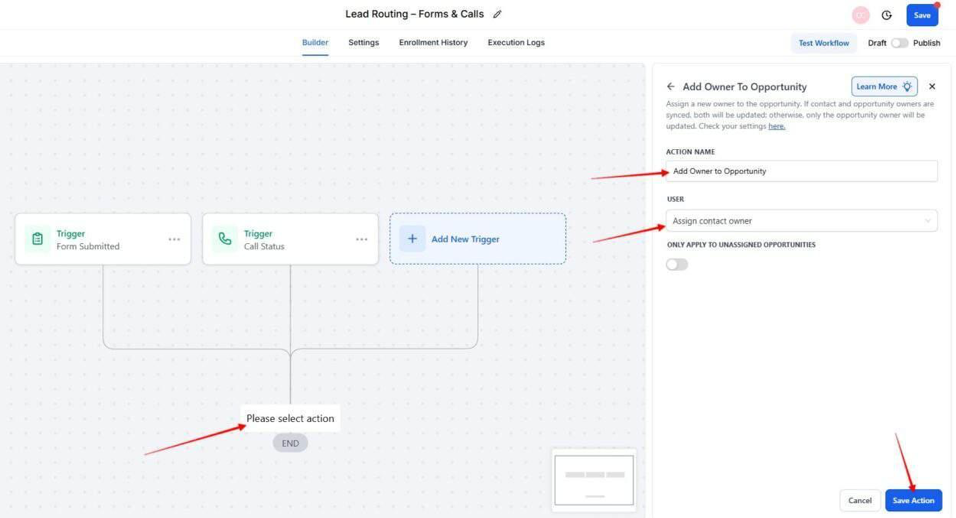Click the workflow minimap thumbnail
This screenshot has width=956, height=518.
click(594, 480)
